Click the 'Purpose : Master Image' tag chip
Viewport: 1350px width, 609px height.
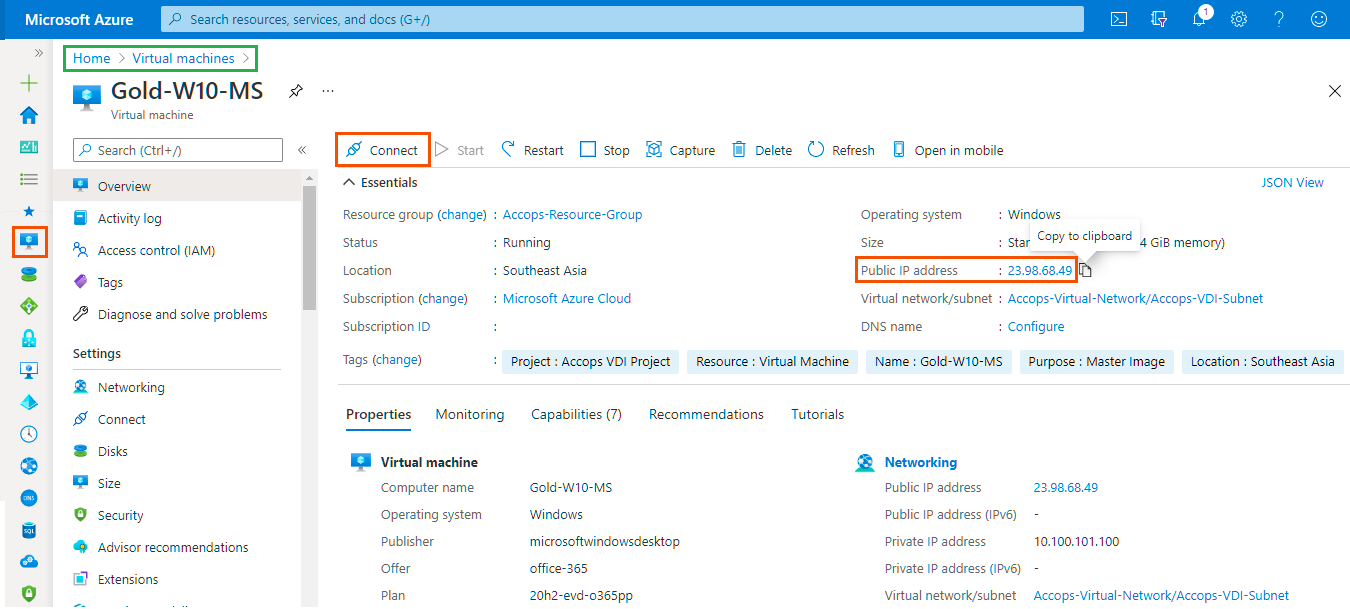[1097, 362]
